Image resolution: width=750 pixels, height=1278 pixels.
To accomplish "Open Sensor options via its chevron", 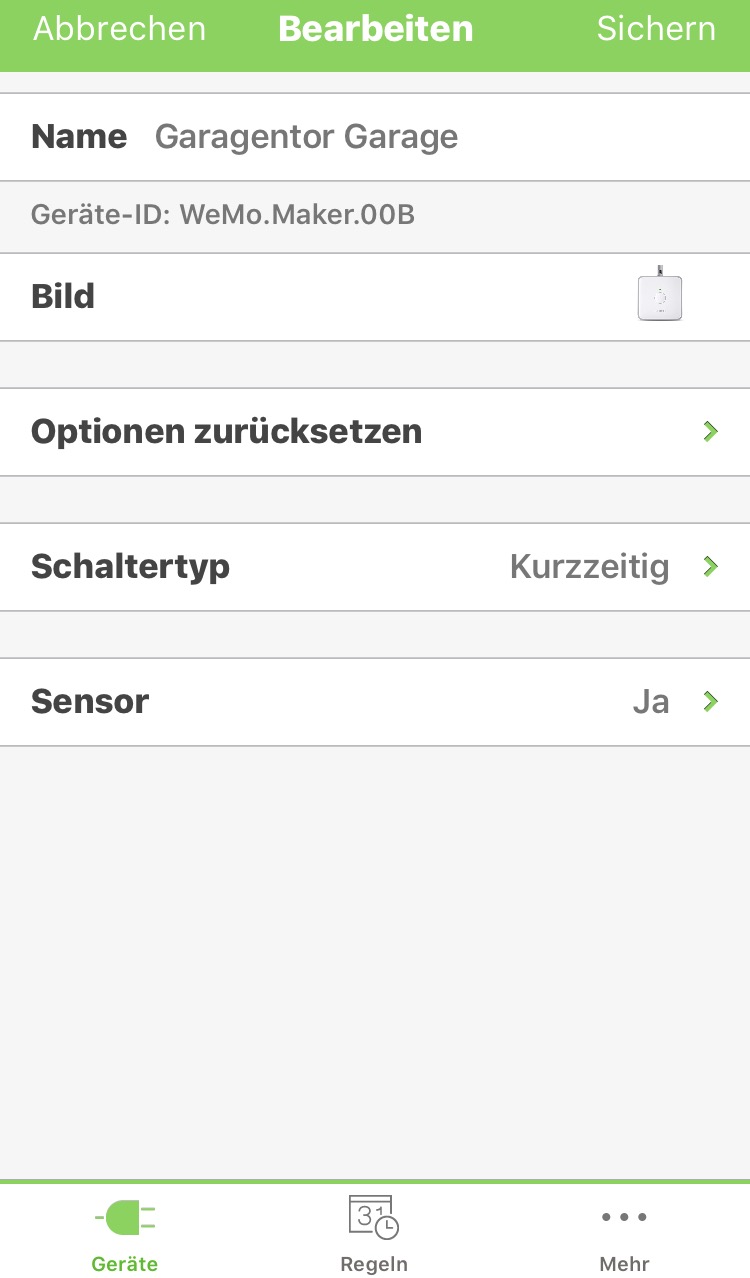I will [x=711, y=702].
